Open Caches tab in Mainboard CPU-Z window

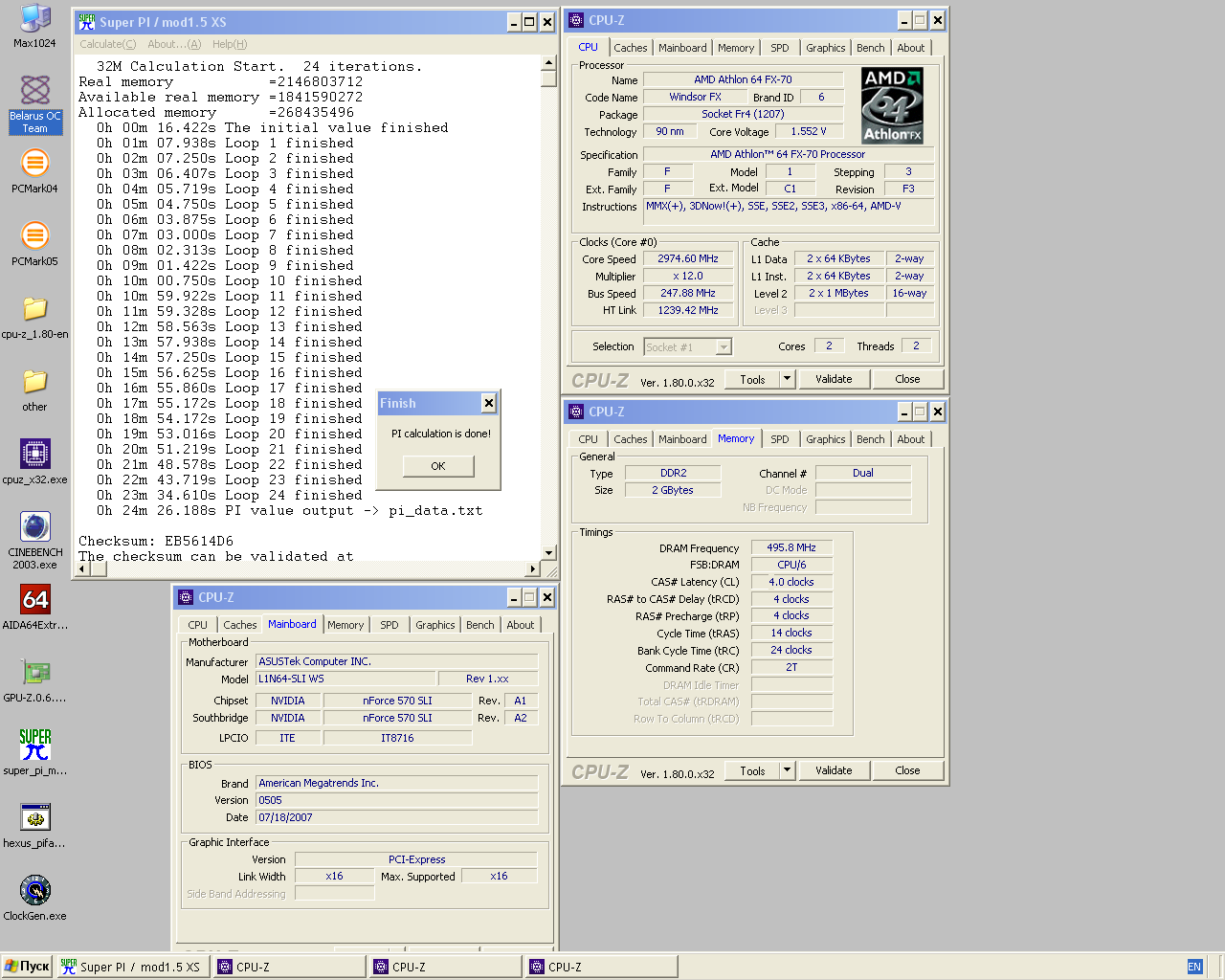[x=240, y=625]
